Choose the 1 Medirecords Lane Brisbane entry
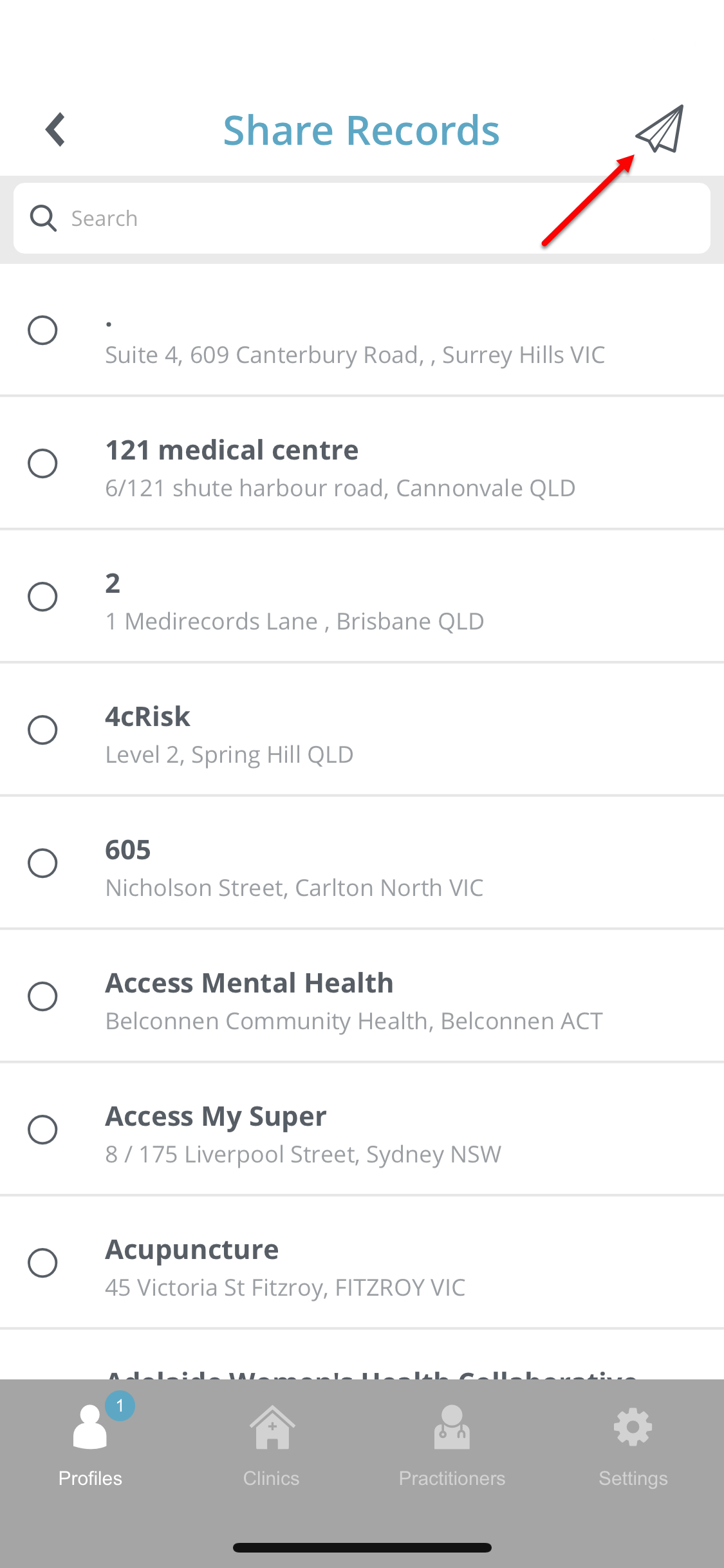 [362, 597]
